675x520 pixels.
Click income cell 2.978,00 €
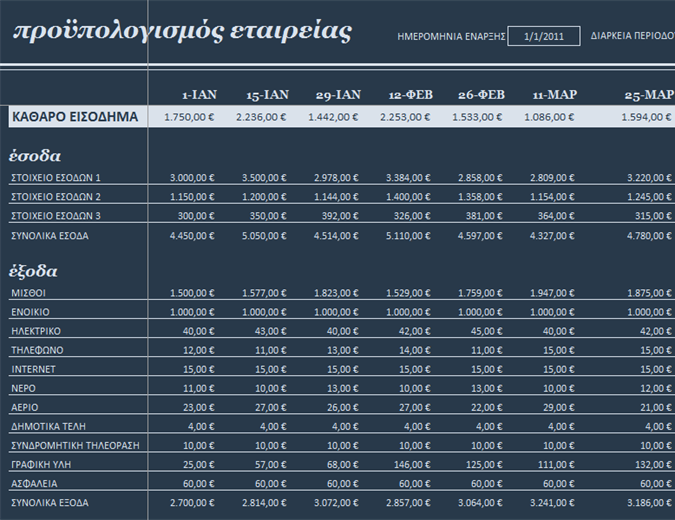pos(336,178)
